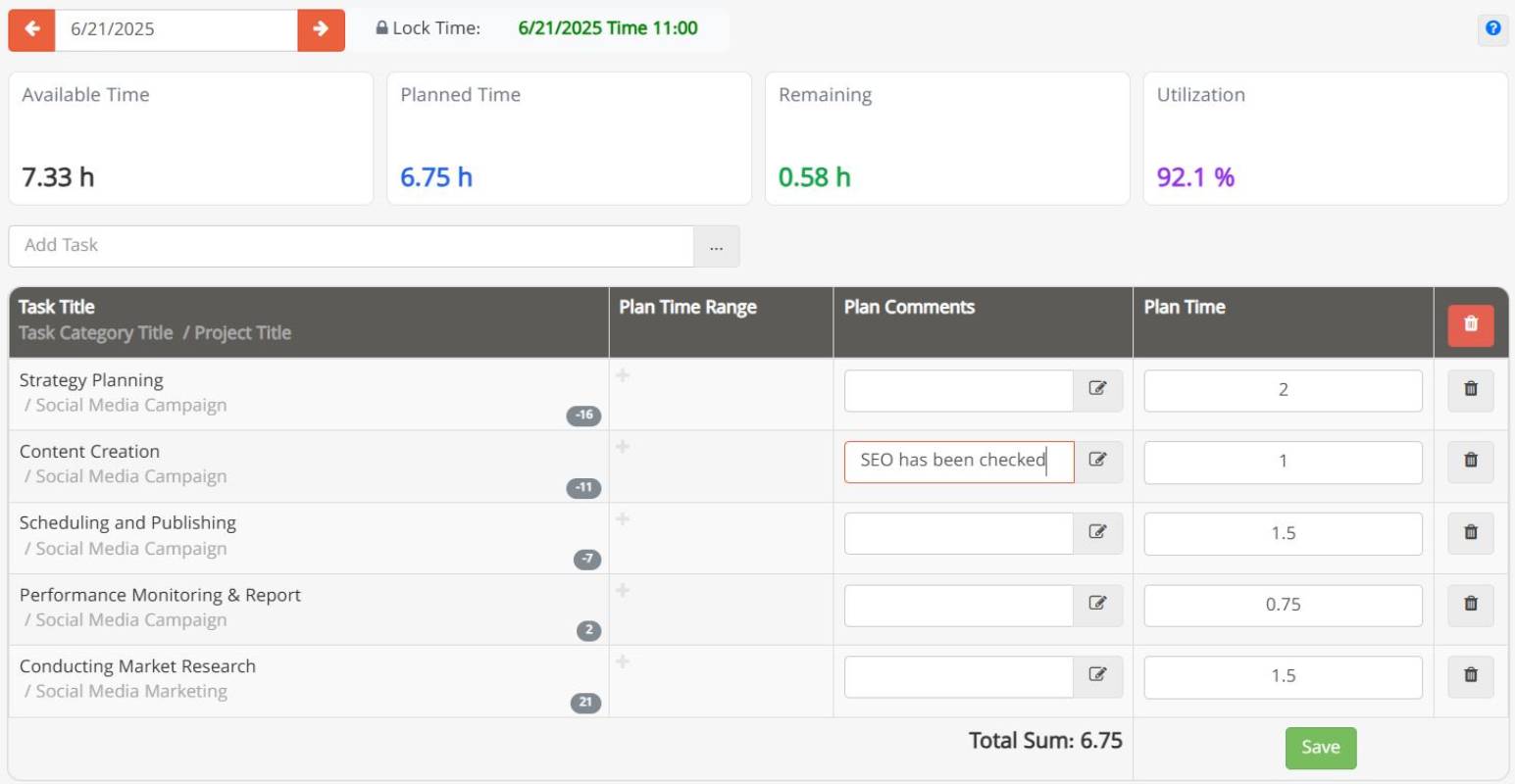
Task: Click the green Save button
Action: (x=1320, y=748)
